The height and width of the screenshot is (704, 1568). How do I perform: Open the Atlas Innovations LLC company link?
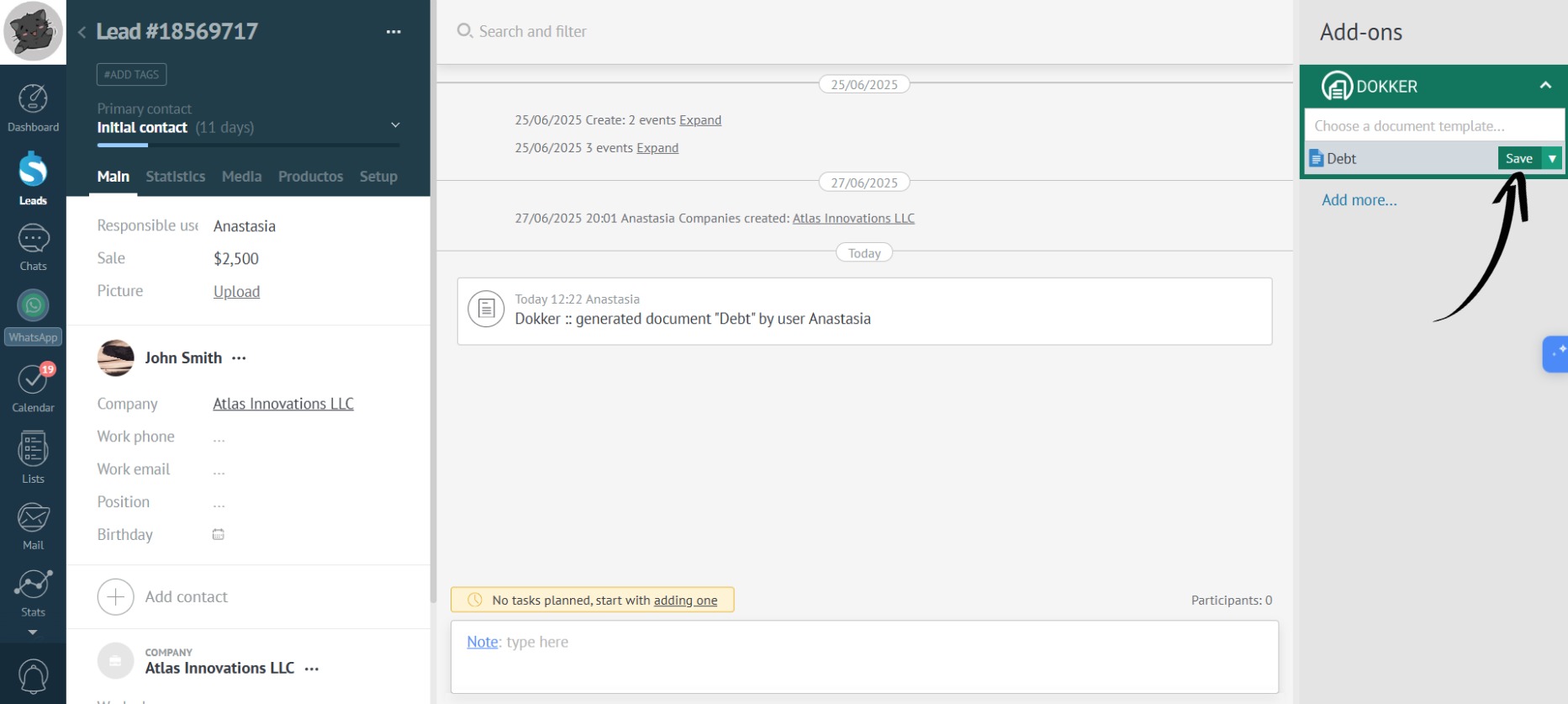(283, 404)
